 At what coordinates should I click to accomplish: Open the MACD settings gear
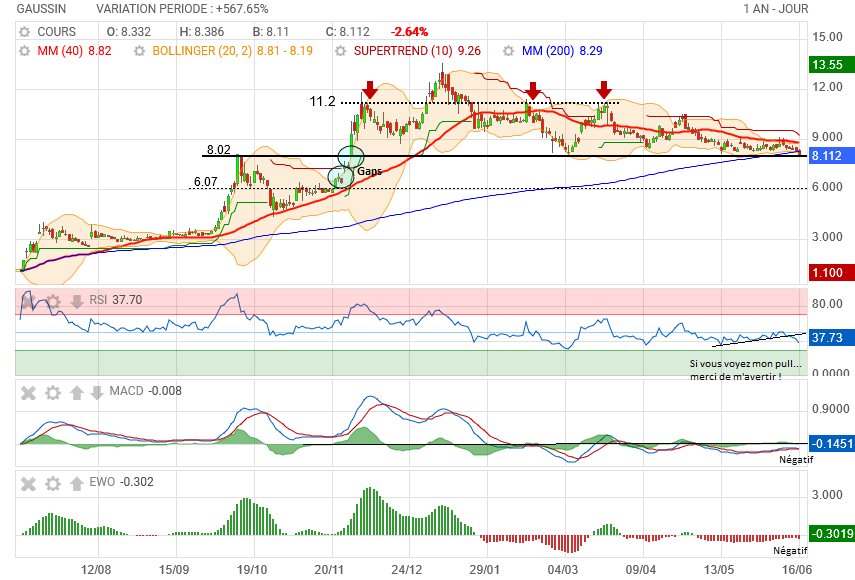(53, 392)
